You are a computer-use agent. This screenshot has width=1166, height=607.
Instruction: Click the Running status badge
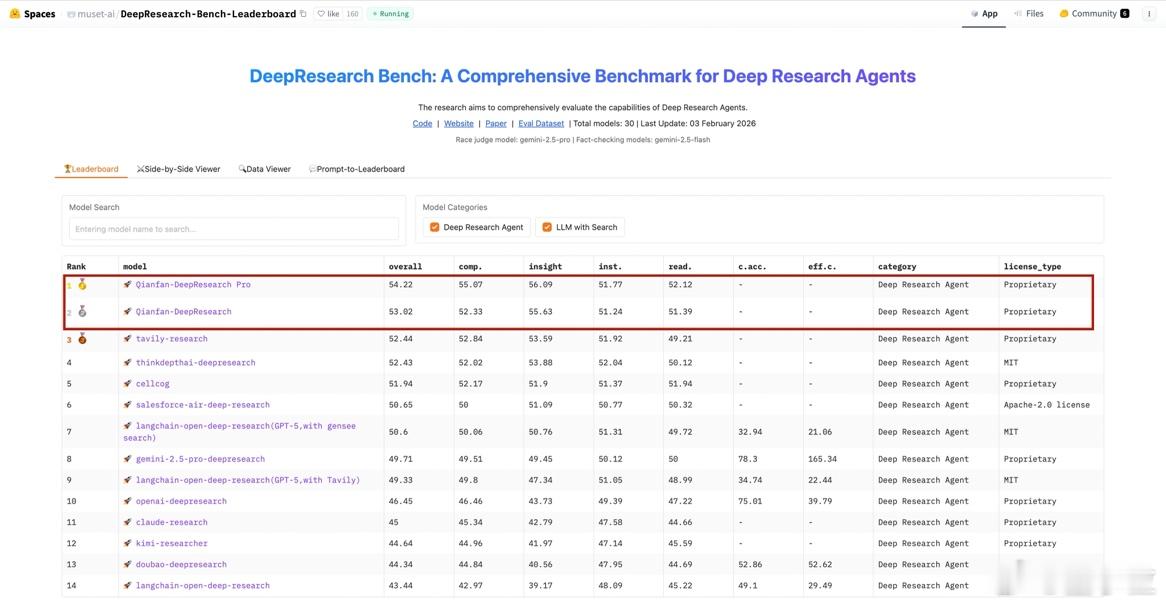pyautogui.click(x=390, y=13)
